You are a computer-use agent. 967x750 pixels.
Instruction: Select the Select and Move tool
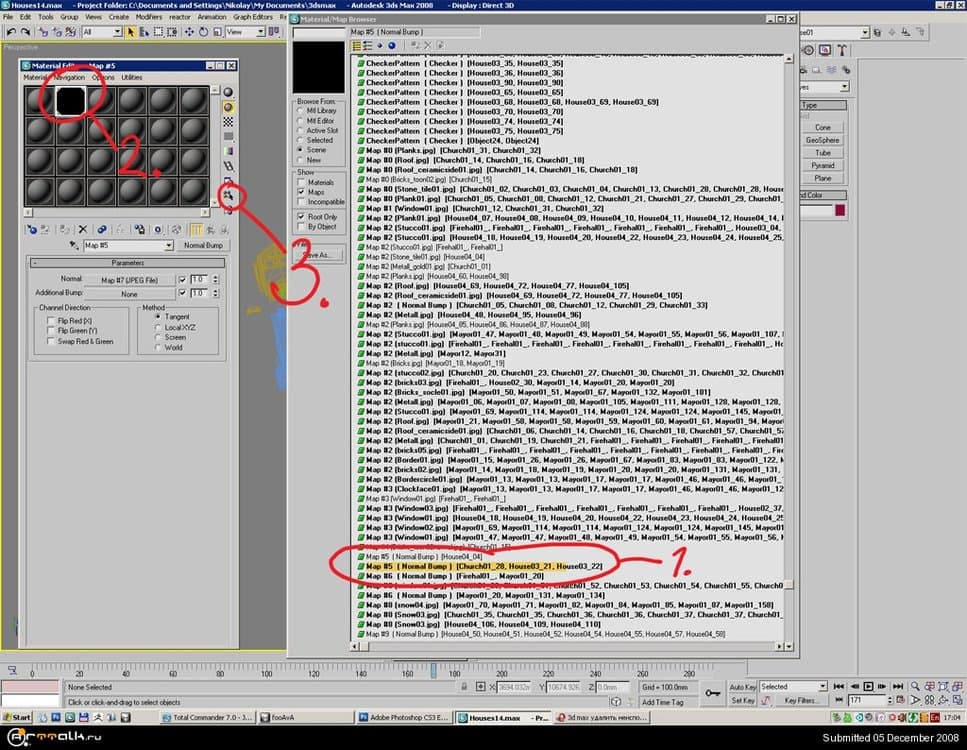[189, 31]
